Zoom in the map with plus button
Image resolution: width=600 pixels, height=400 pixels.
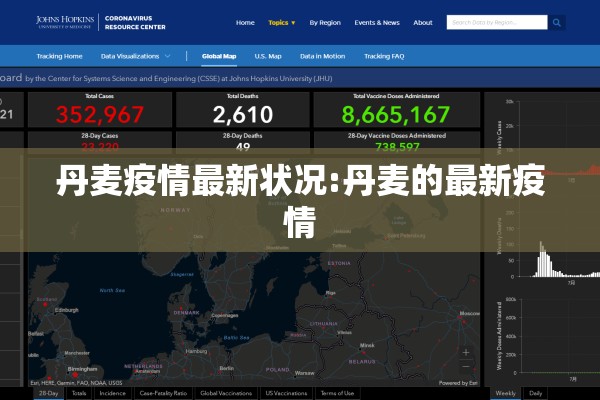coord(466,353)
